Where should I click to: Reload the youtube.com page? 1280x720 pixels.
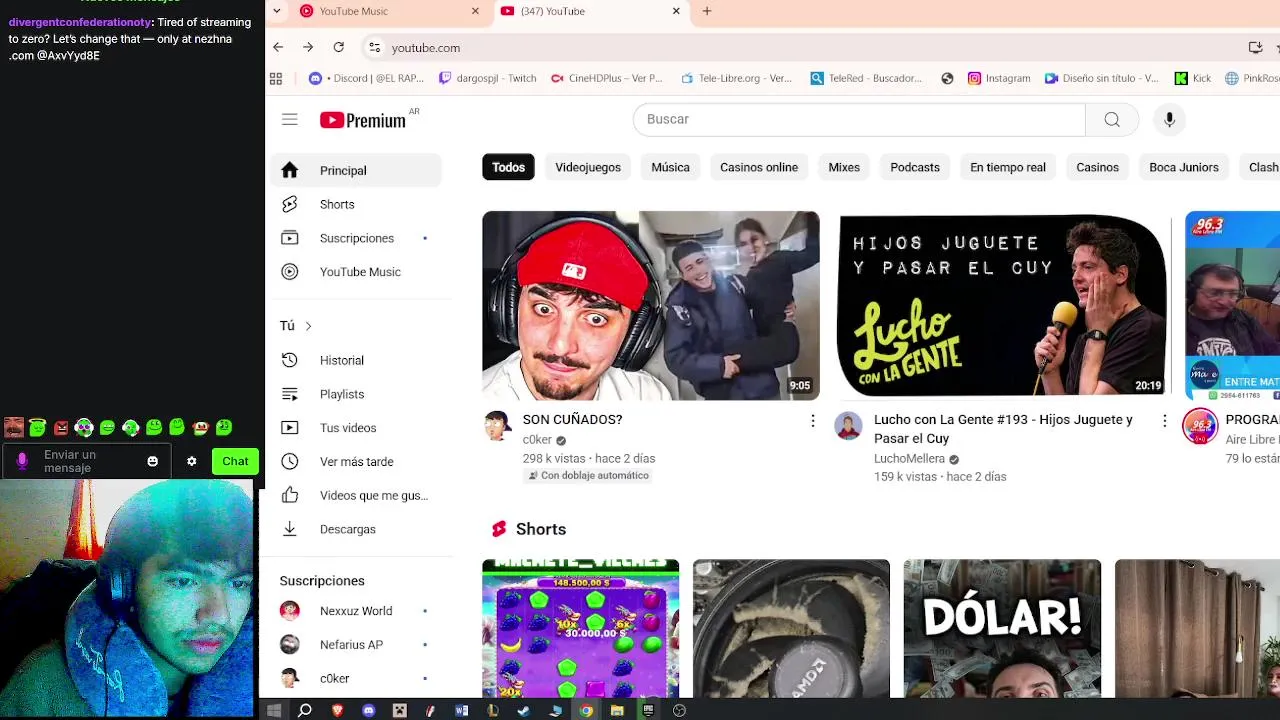click(339, 47)
